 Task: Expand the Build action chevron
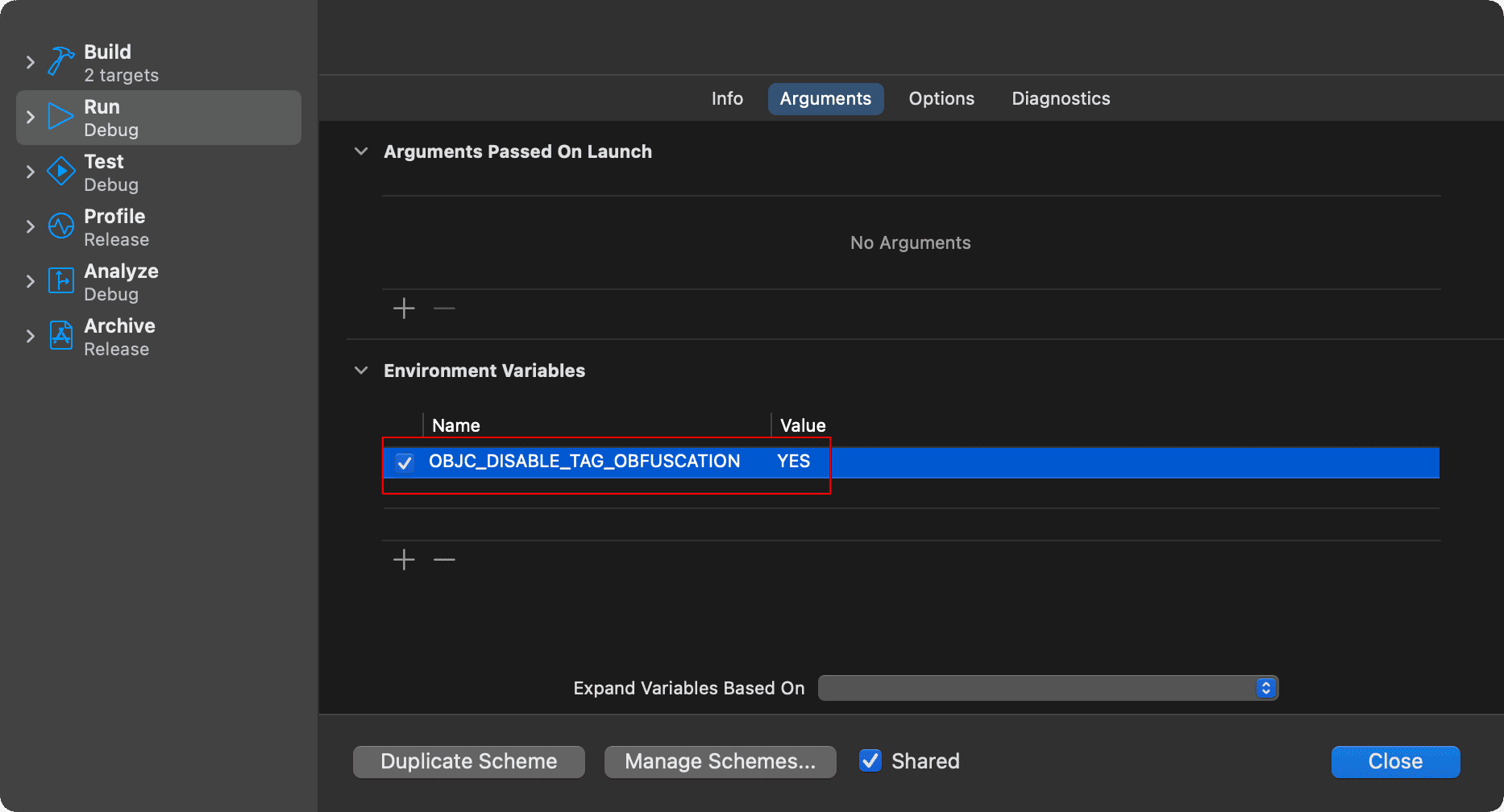tap(31, 62)
